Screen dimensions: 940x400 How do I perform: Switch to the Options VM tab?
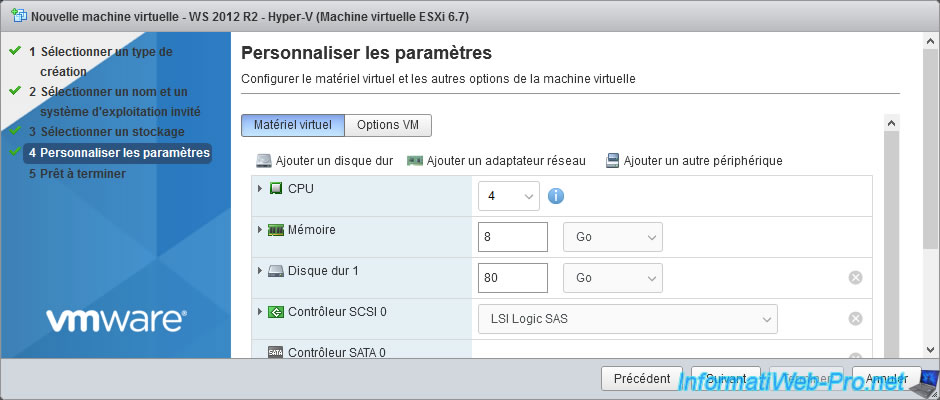click(388, 125)
